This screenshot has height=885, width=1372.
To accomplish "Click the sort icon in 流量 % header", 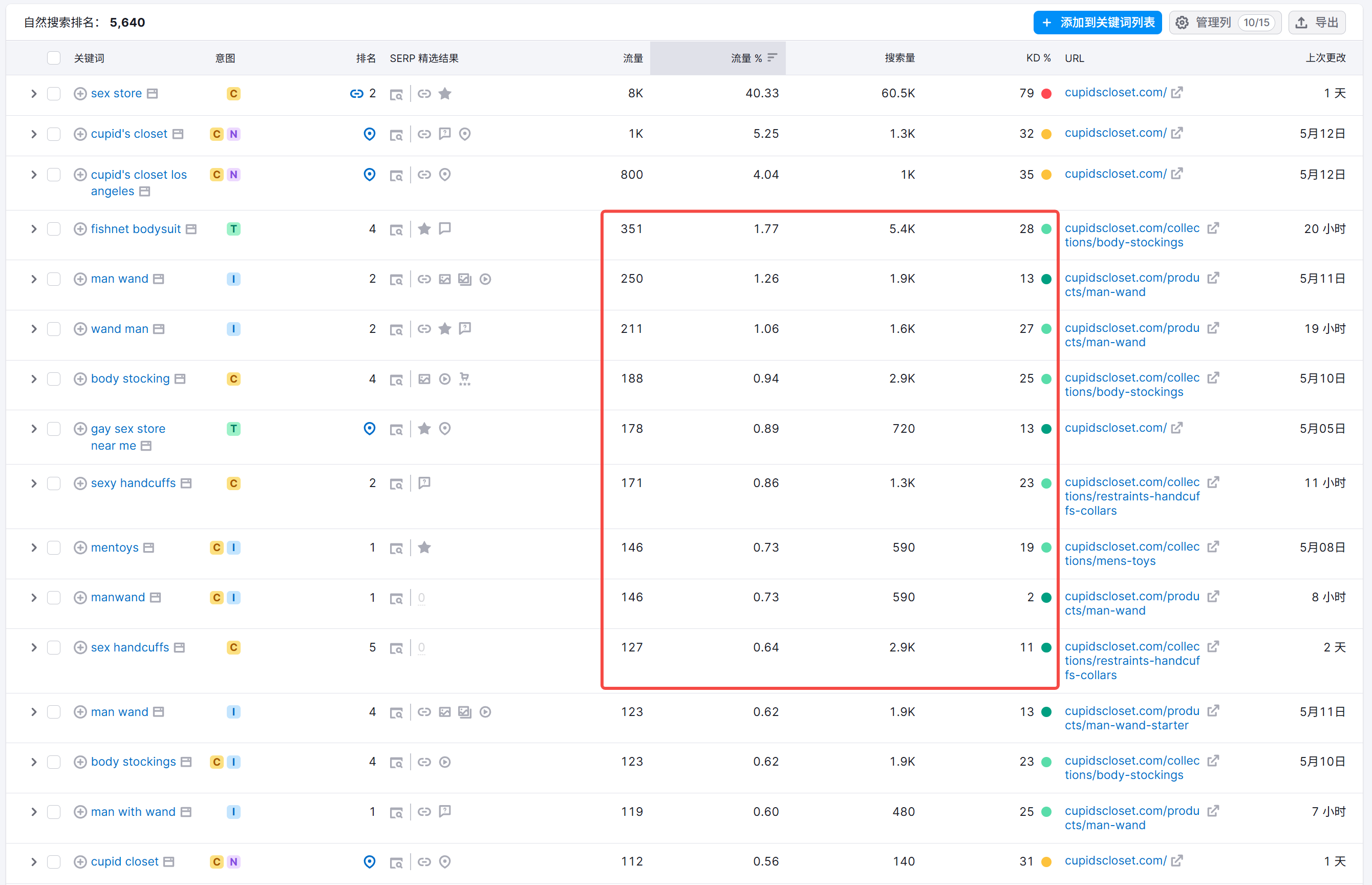I will [x=772, y=57].
